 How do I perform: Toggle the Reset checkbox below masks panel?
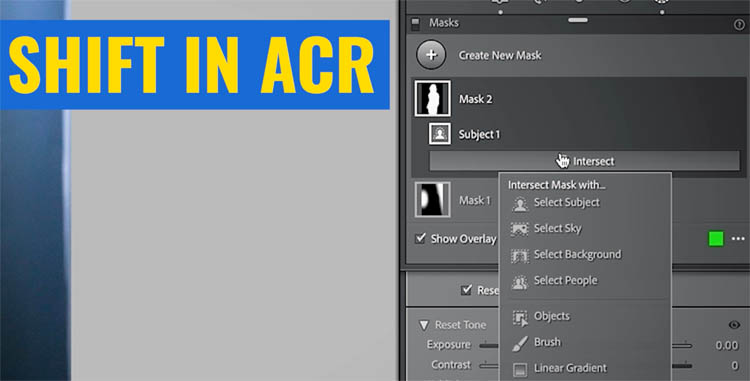(x=466, y=290)
